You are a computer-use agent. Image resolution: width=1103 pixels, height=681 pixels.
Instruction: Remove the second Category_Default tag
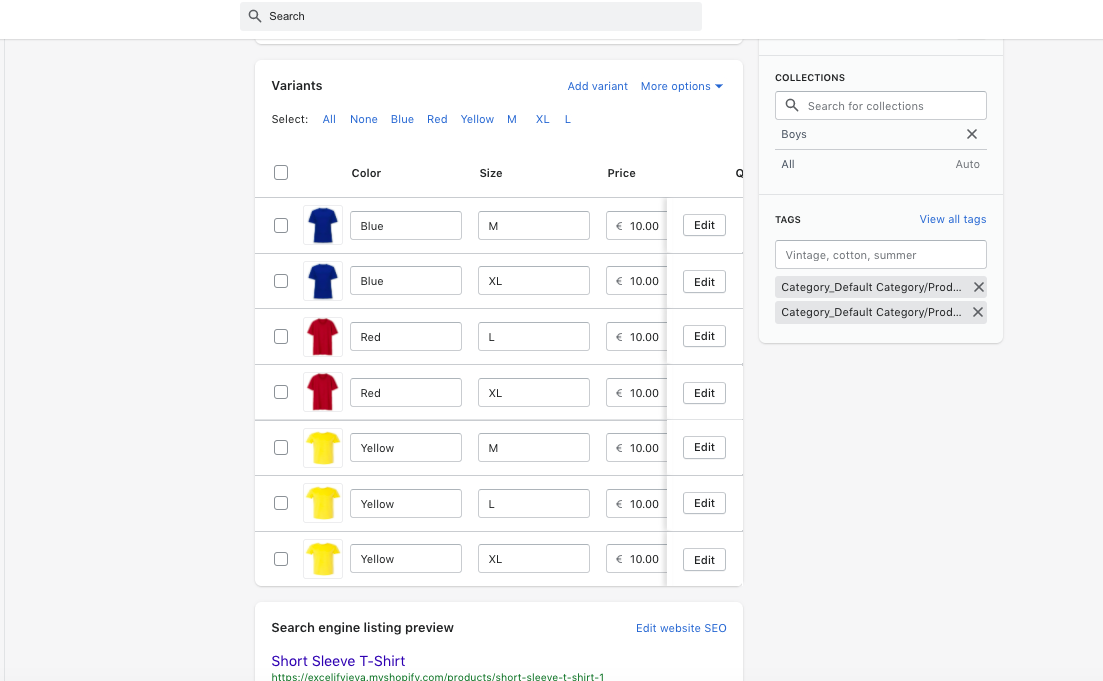tap(978, 312)
